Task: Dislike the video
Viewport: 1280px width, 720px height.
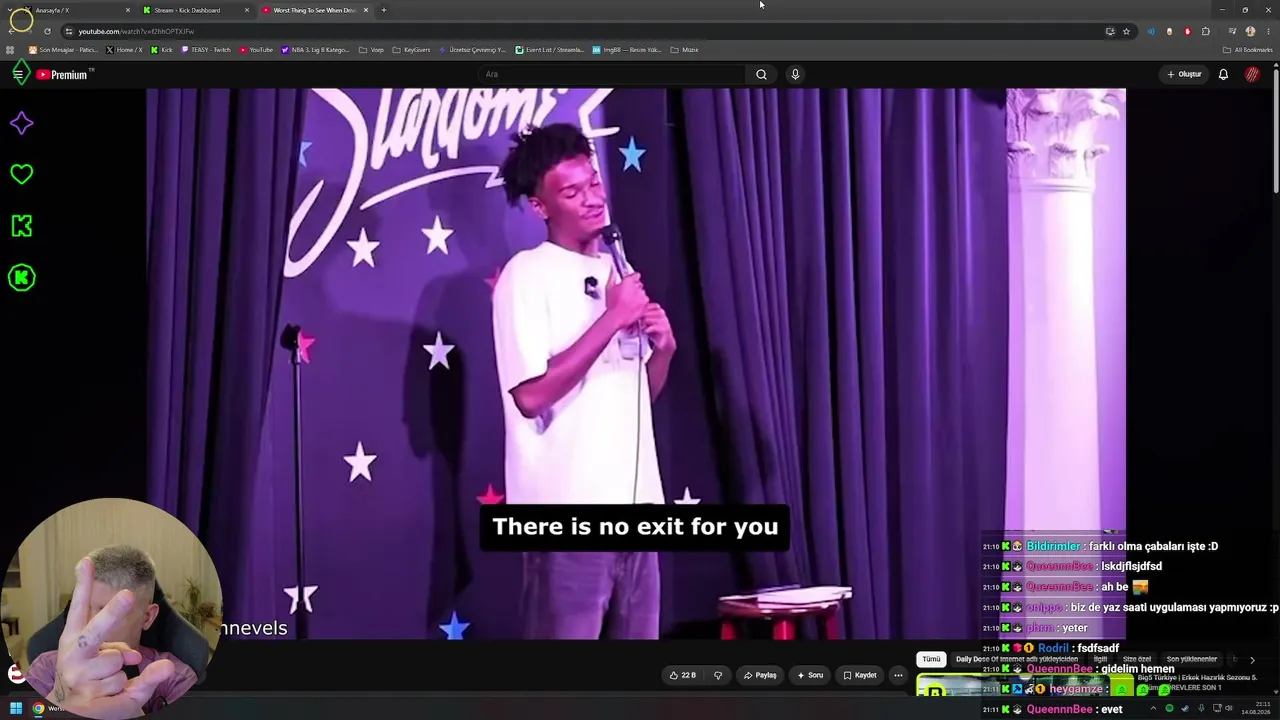Action: point(717,675)
